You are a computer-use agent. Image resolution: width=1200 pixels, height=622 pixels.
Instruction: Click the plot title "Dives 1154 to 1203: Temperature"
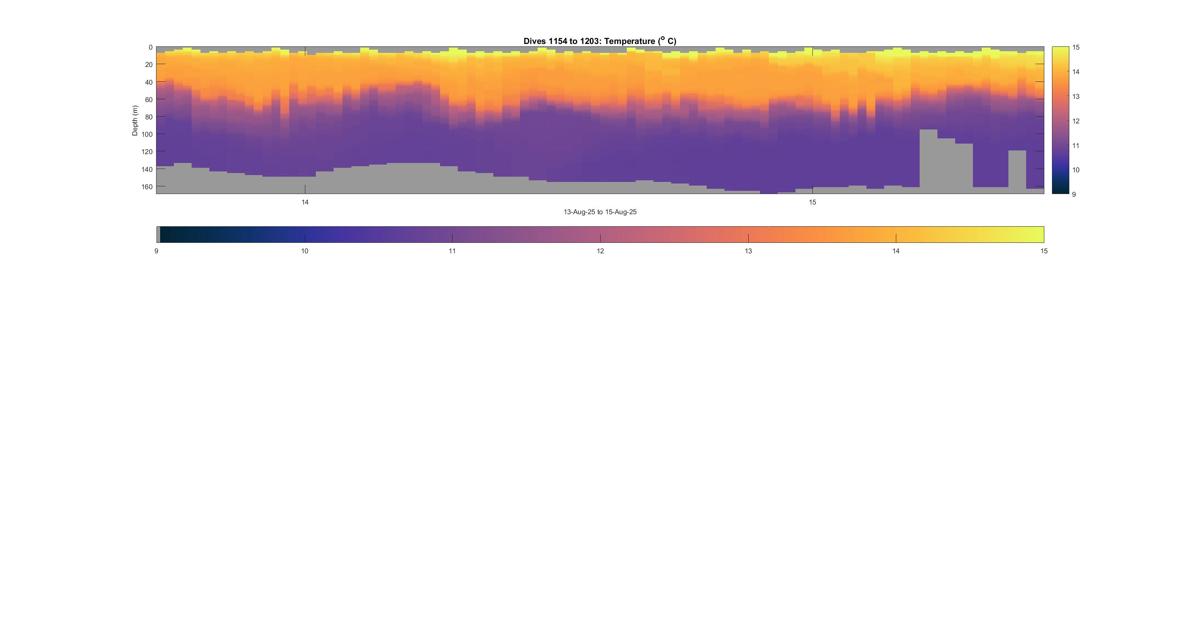click(x=600, y=40)
